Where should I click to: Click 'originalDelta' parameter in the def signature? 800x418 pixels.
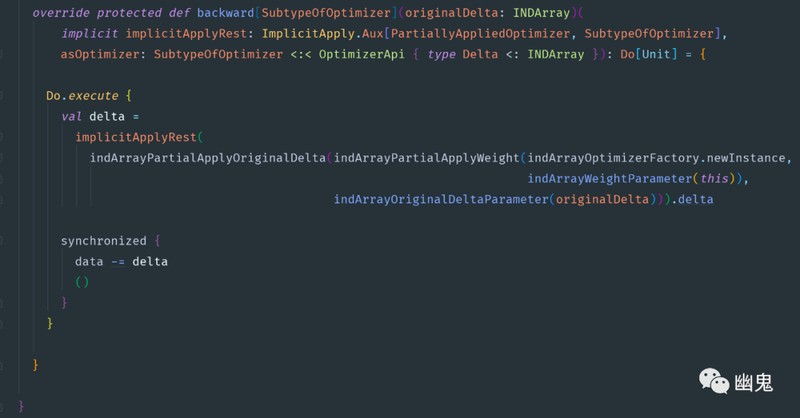click(452, 13)
